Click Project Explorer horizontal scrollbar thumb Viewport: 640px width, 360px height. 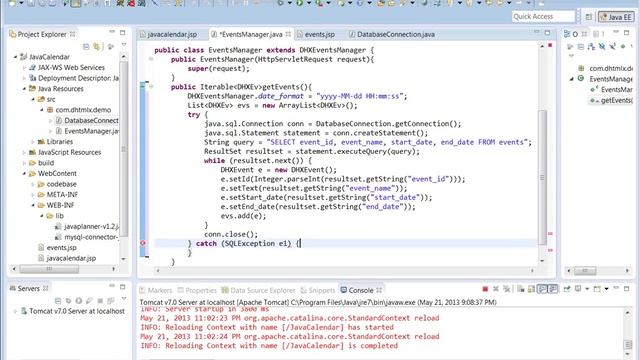(49, 269)
